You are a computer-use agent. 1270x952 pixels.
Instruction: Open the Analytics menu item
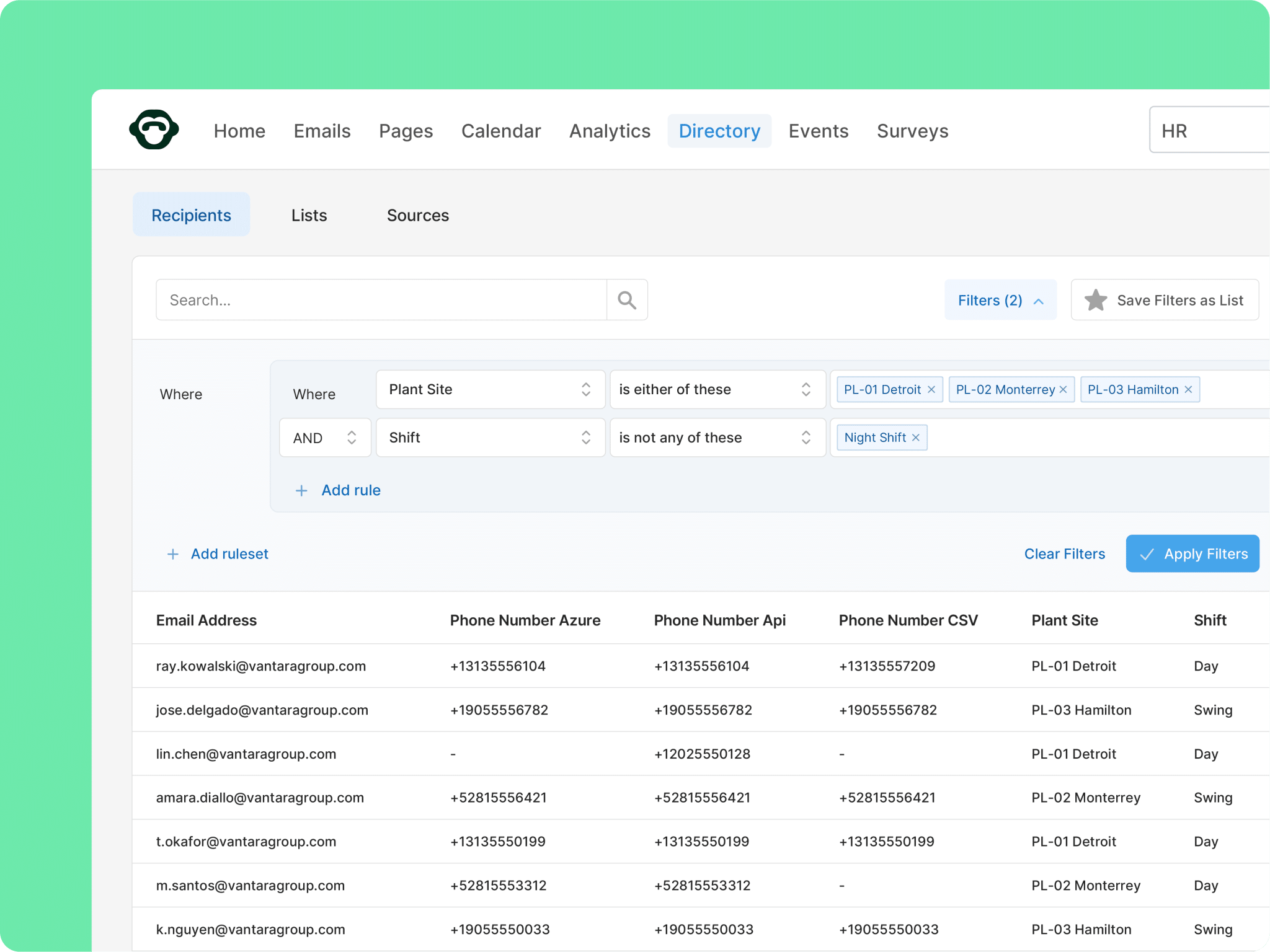(x=610, y=131)
